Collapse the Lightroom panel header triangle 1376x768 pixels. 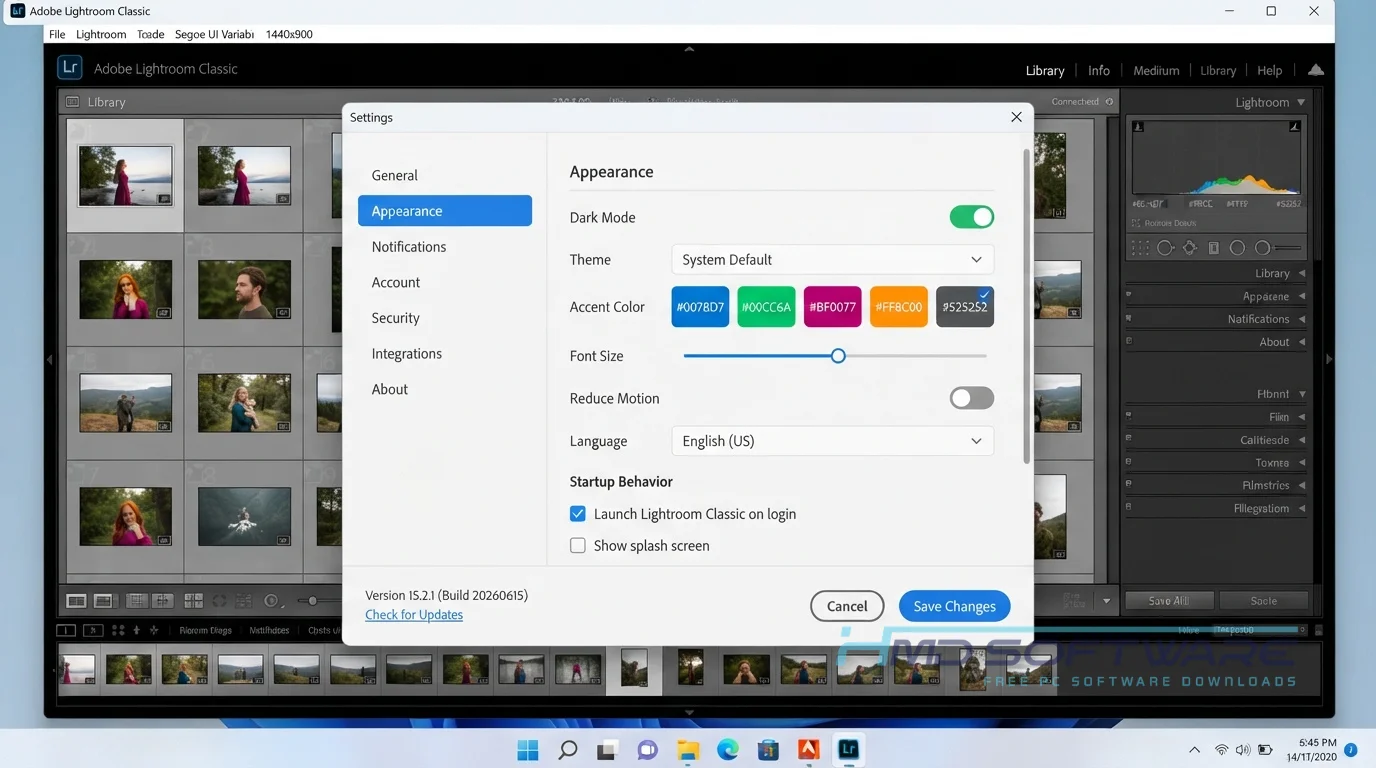[x=1301, y=102]
